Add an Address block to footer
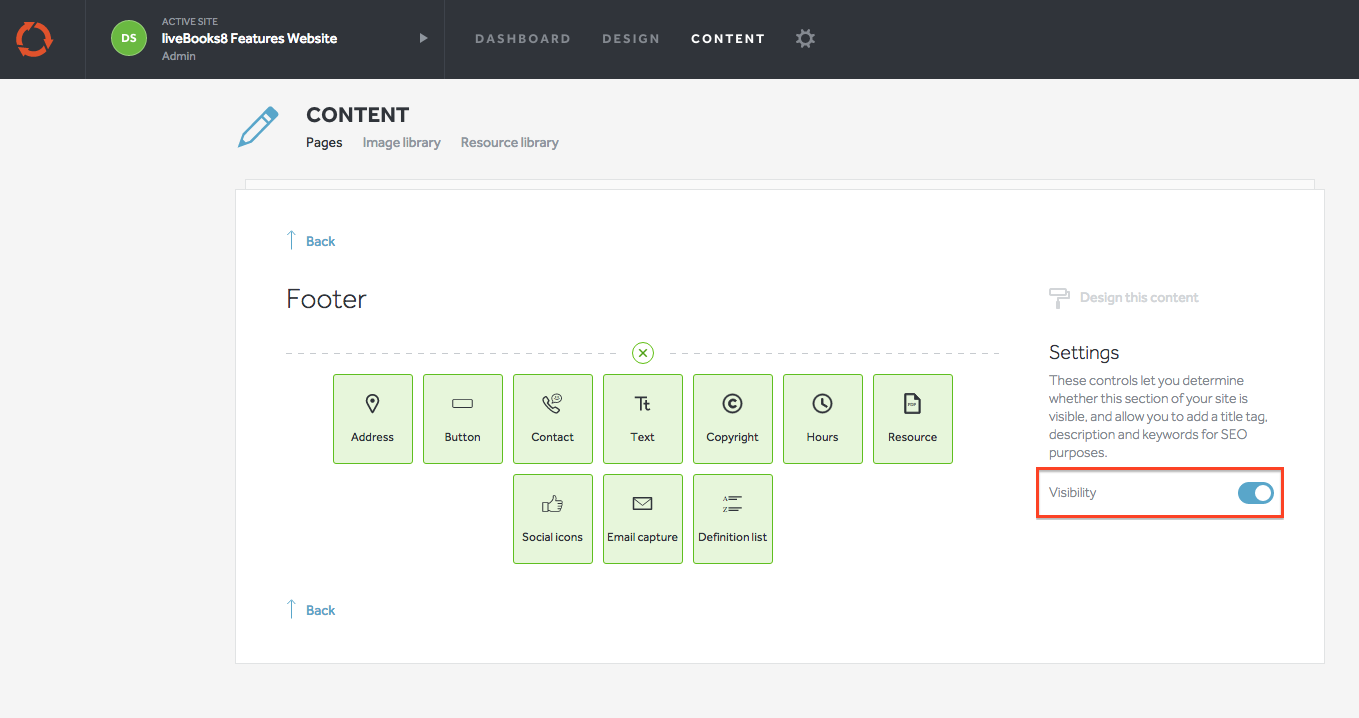The height and width of the screenshot is (718, 1359). pos(372,419)
